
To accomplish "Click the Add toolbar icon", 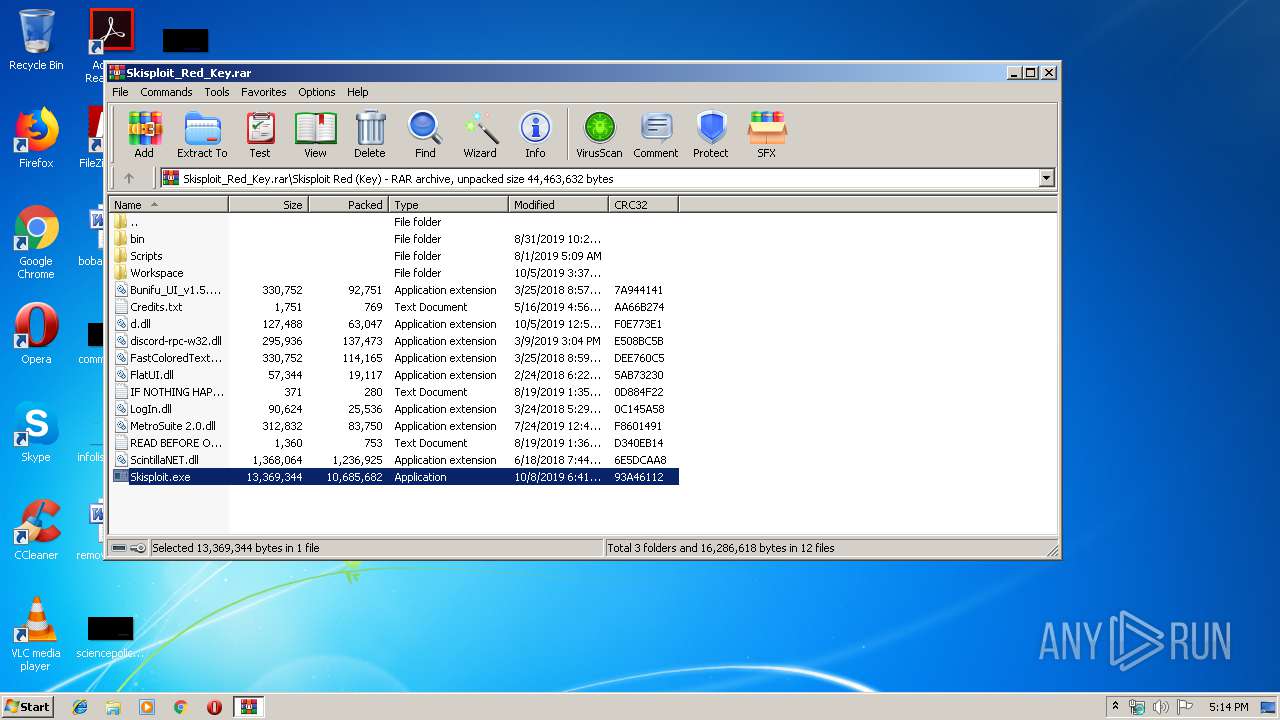I will point(144,134).
